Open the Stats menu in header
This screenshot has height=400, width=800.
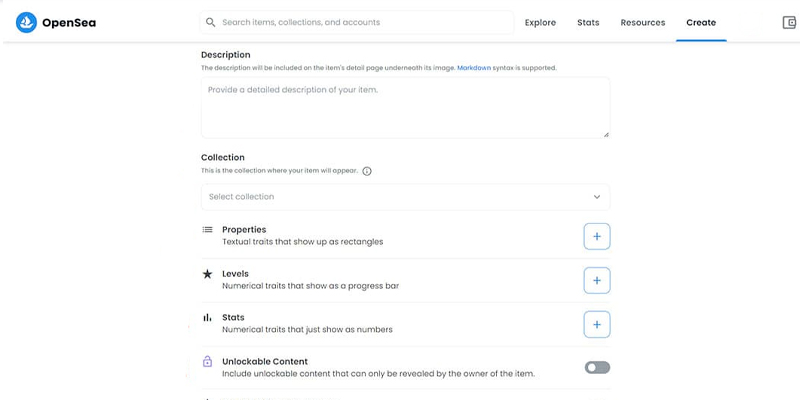pyautogui.click(x=588, y=22)
